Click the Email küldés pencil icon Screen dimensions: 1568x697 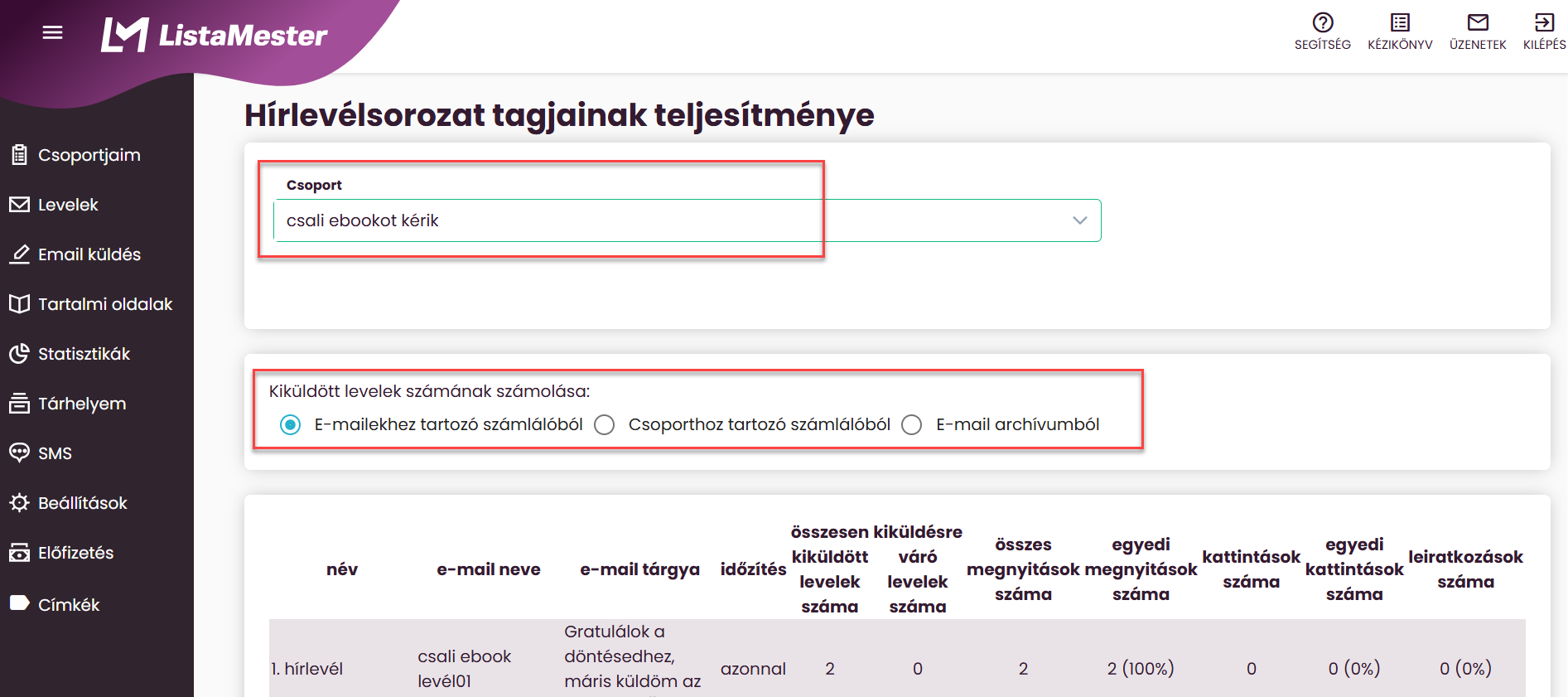[19, 254]
